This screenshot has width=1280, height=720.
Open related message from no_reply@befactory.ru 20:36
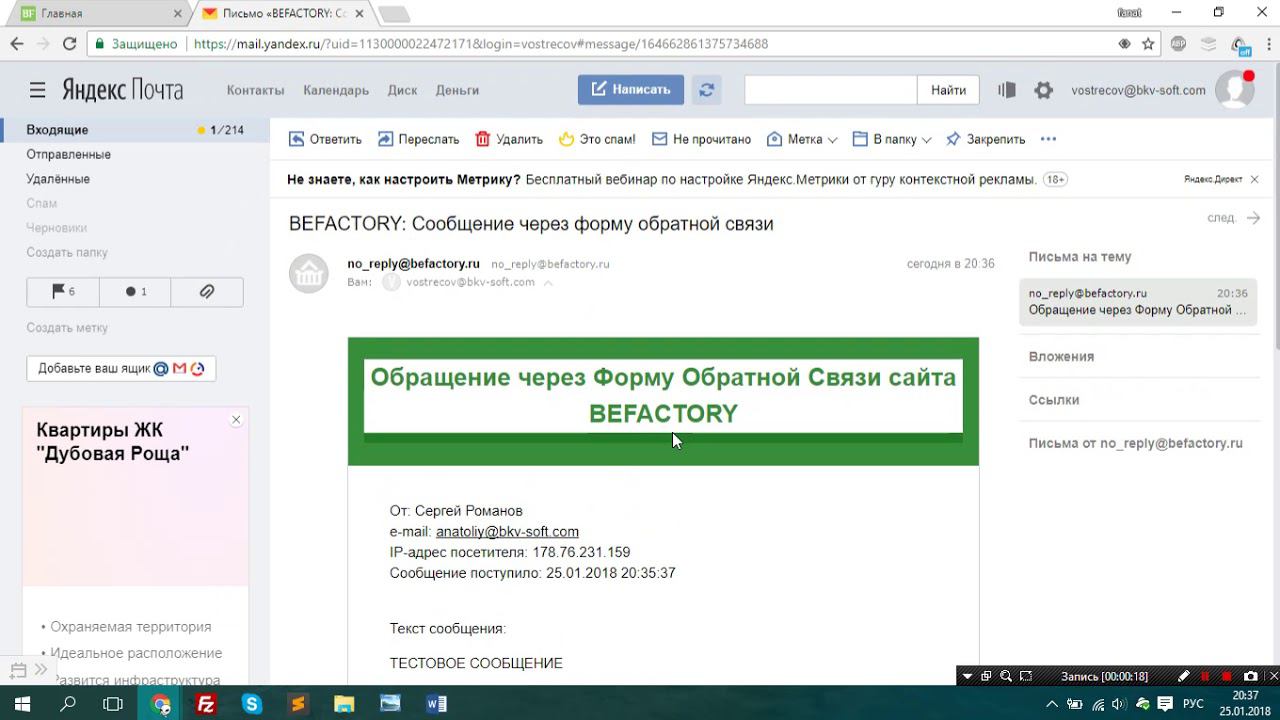click(1138, 302)
